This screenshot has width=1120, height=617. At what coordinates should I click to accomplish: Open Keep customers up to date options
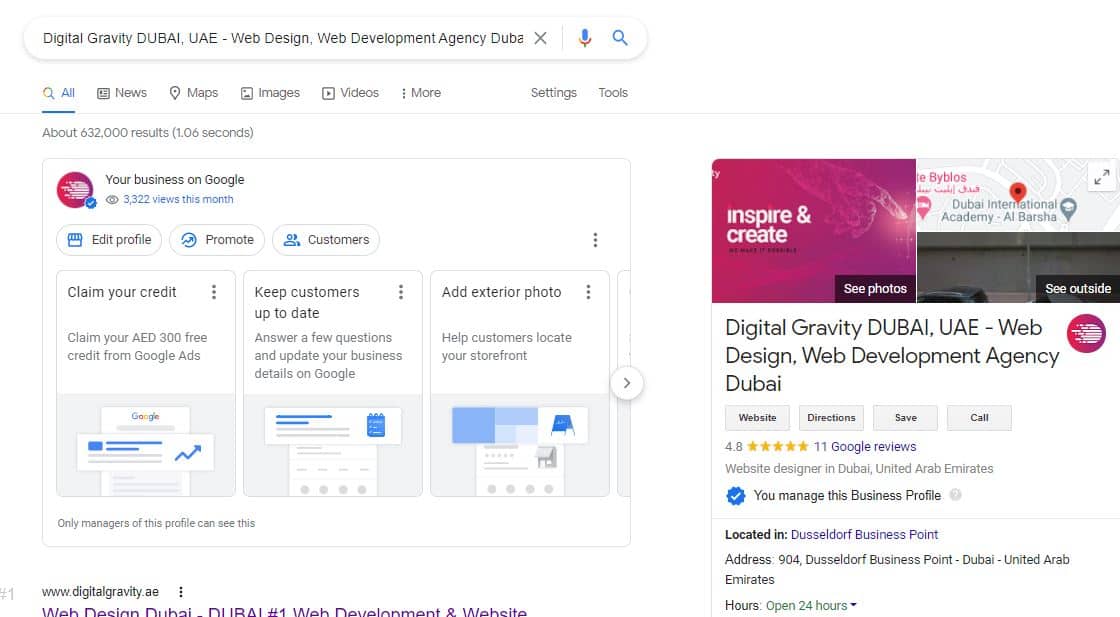pyautogui.click(x=401, y=292)
